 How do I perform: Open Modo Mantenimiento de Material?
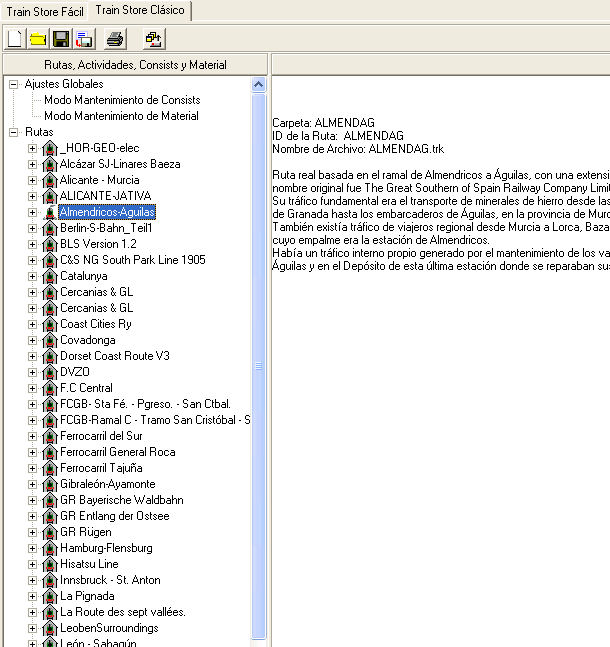tap(121, 116)
